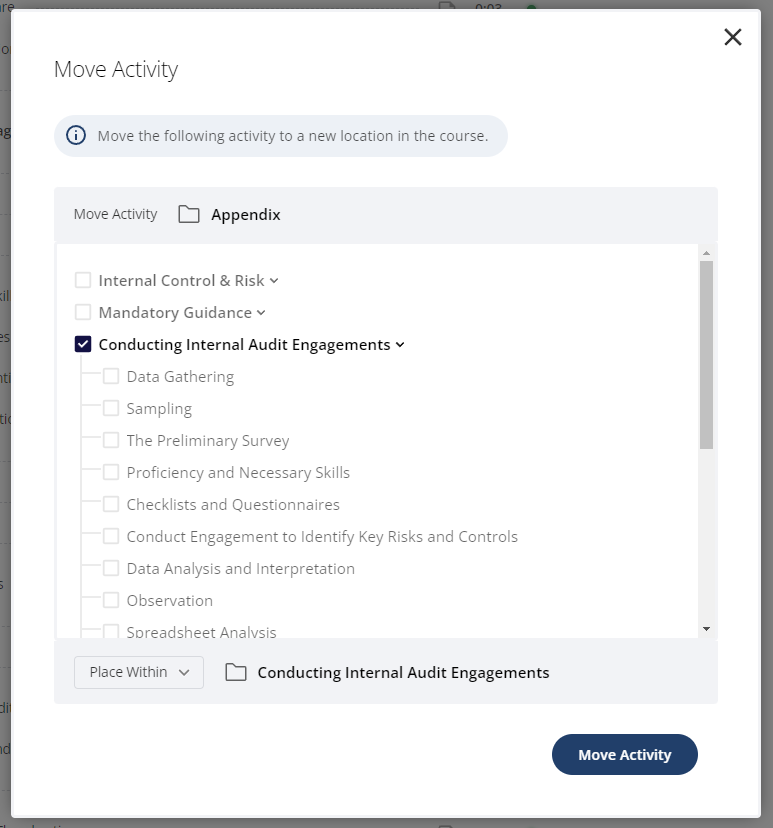Click Conduct Engagement to Identify Key Risks label

coord(322,537)
